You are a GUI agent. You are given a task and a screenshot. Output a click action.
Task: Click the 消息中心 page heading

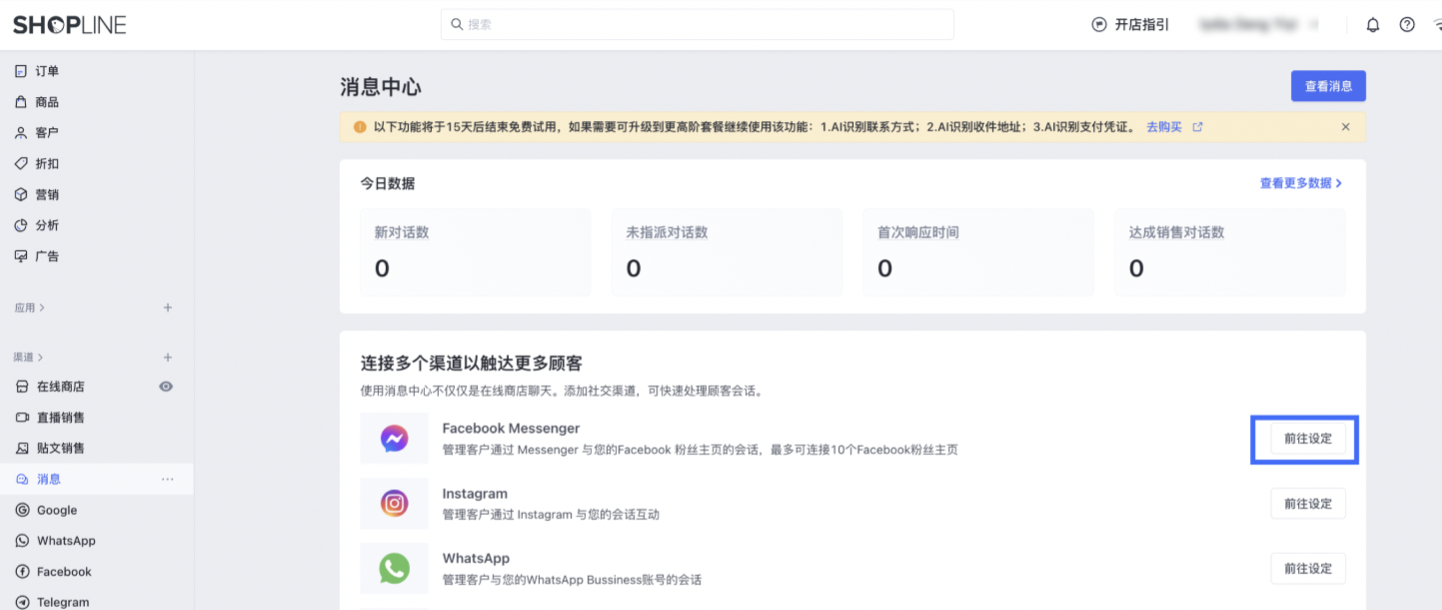click(381, 87)
